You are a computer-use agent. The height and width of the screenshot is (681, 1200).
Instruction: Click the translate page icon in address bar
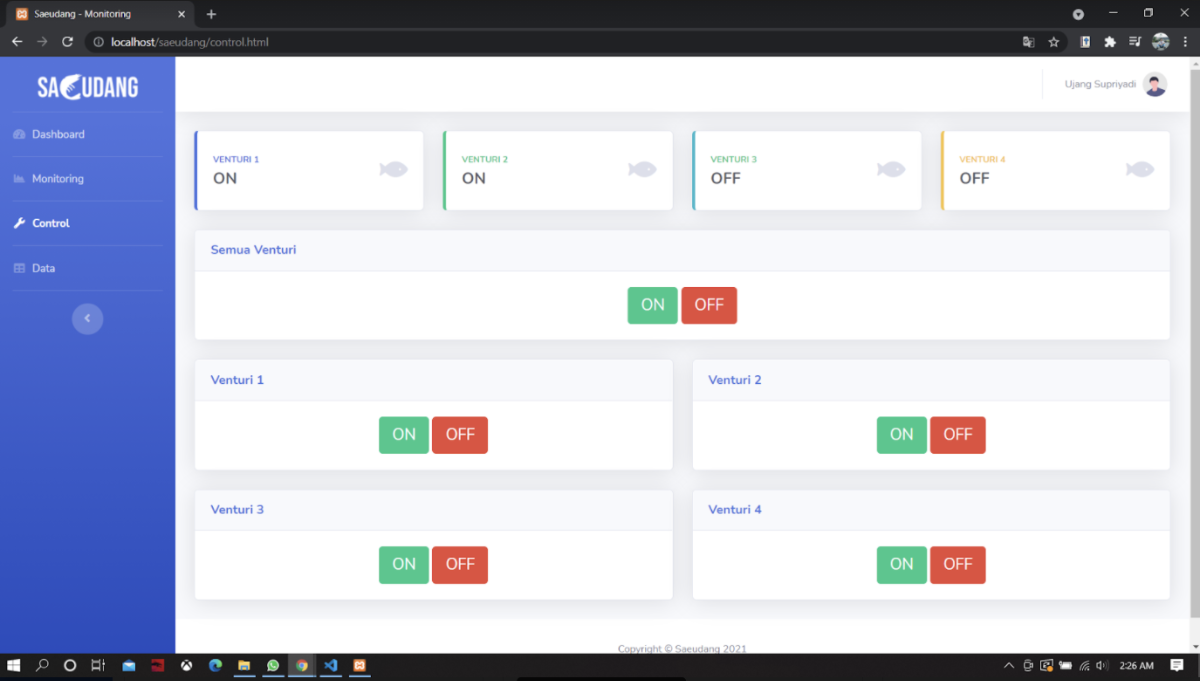pos(1028,42)
